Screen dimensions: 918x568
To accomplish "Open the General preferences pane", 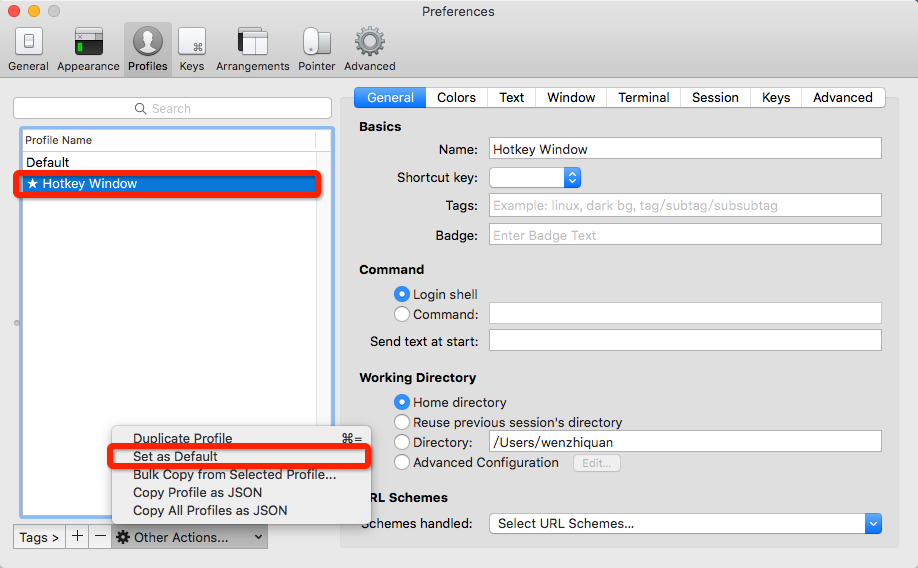I will [x=28, y=49].
